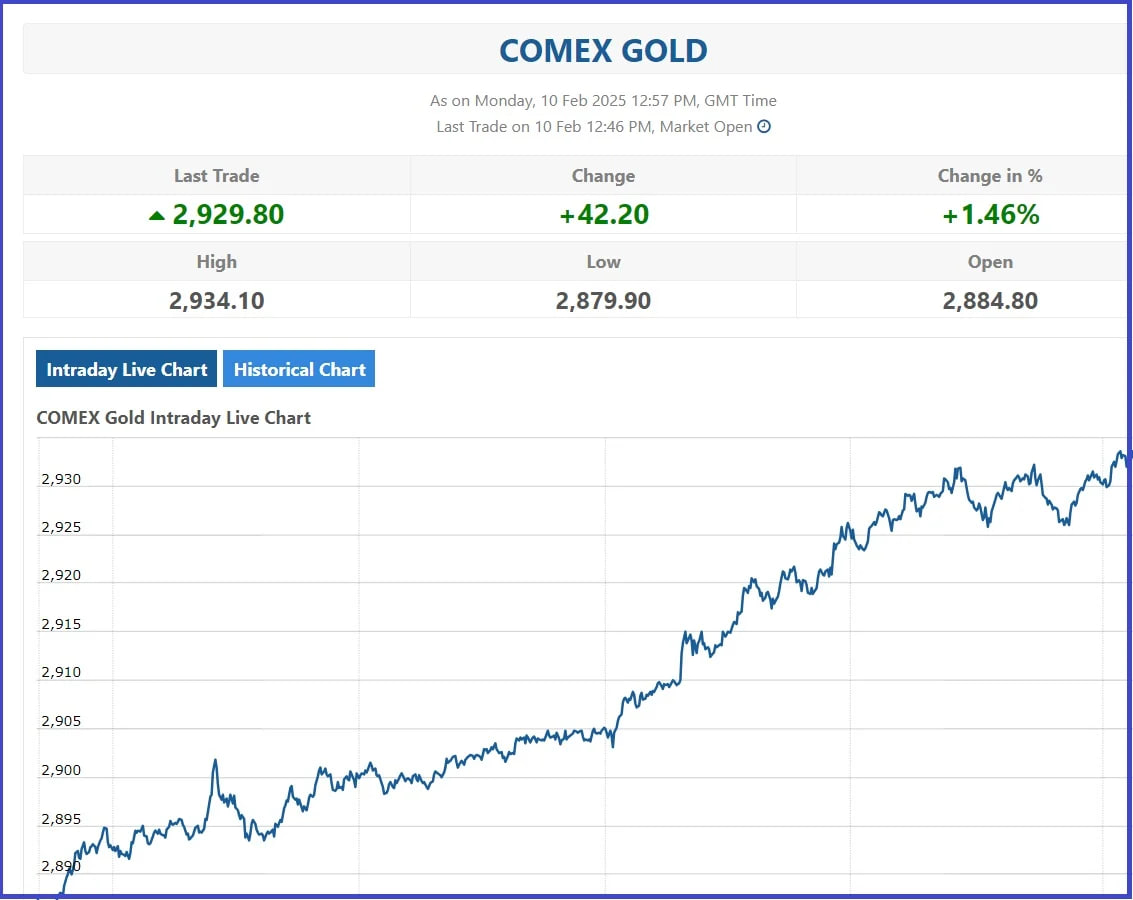Click the 'Open' header above 2,884.80
Image resolution: width=1133 pixels, height=900 pixels.
[x=990, y=261]
